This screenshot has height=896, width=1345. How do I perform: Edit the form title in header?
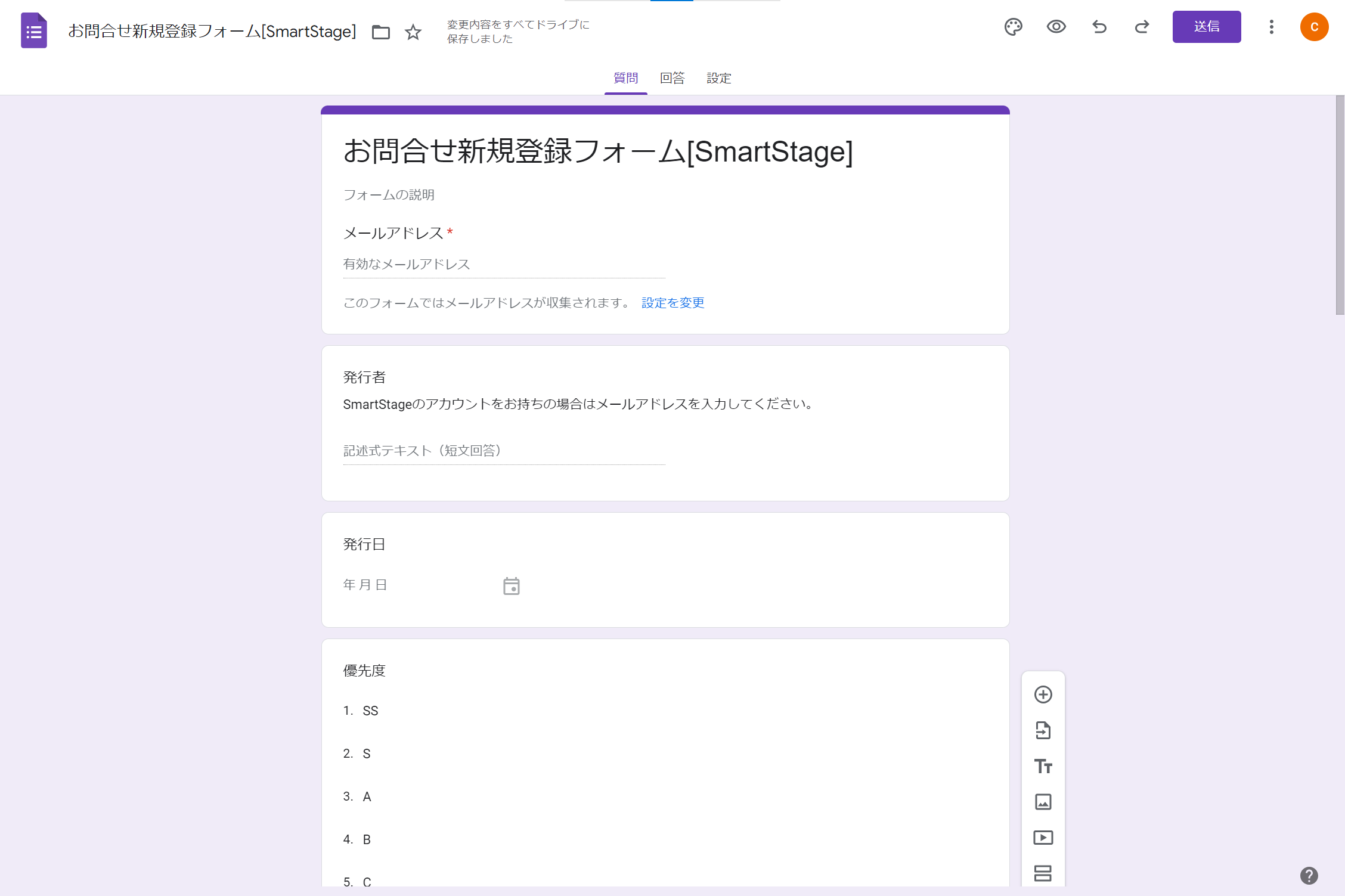coord(212,31)
